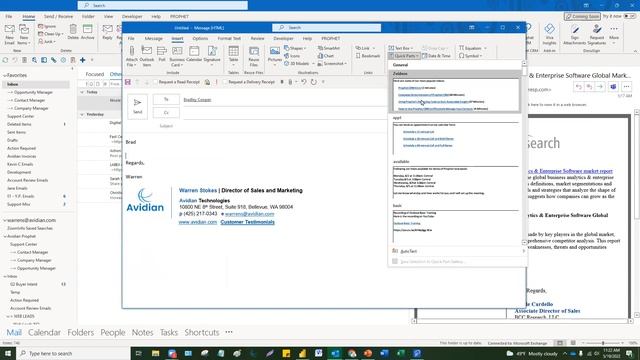This screenshot has width=640, height=360.
Task: Click Customer Testimonials link in signature
Action: pyautogui.click(x=247, y=222)
